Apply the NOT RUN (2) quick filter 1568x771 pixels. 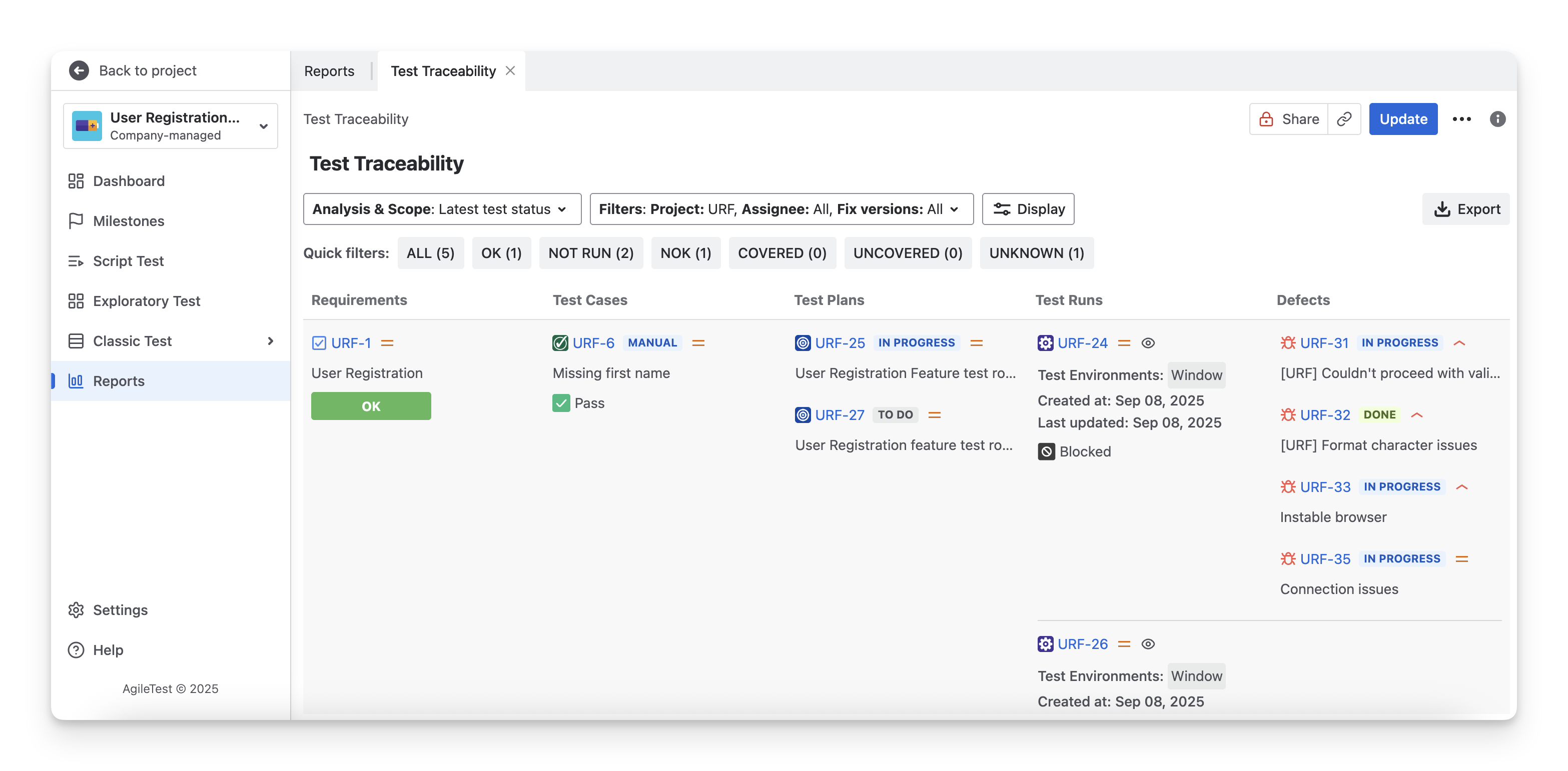tap(590, 253)
